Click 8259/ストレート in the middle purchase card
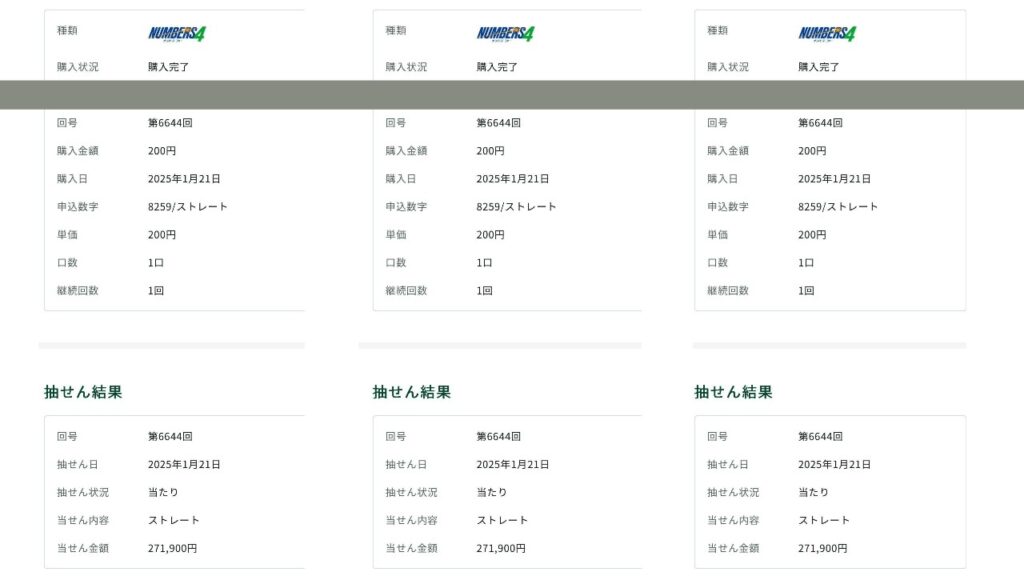 pos(516,207)
